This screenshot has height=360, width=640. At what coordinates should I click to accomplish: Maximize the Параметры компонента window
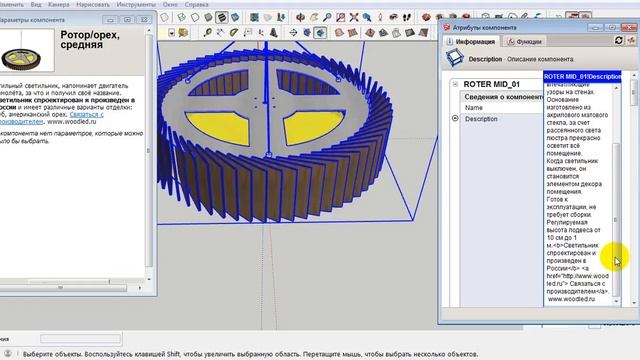pyautogui.click(x=127, y=20)
